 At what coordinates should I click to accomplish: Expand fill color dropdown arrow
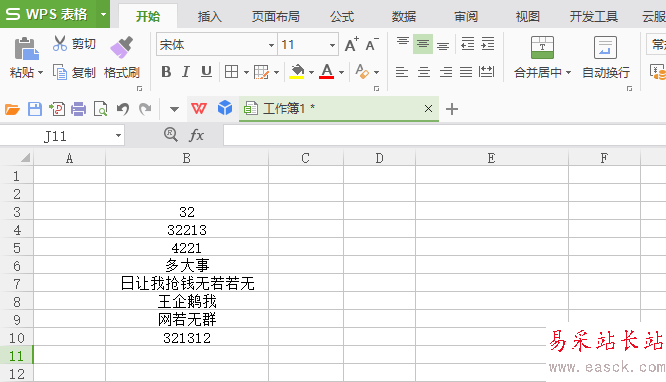311,73
